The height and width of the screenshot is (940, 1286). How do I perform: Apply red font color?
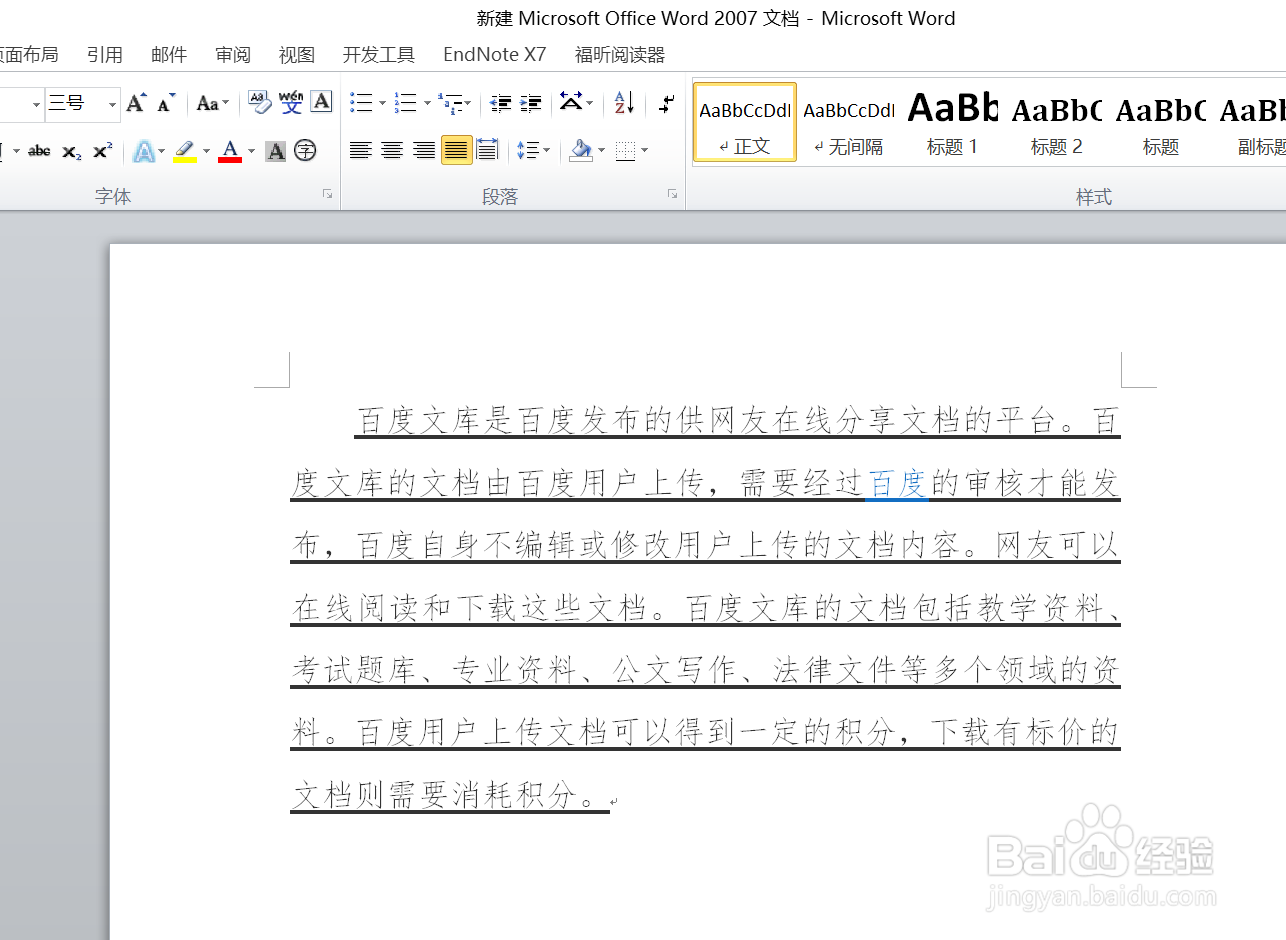click(230, 151)
